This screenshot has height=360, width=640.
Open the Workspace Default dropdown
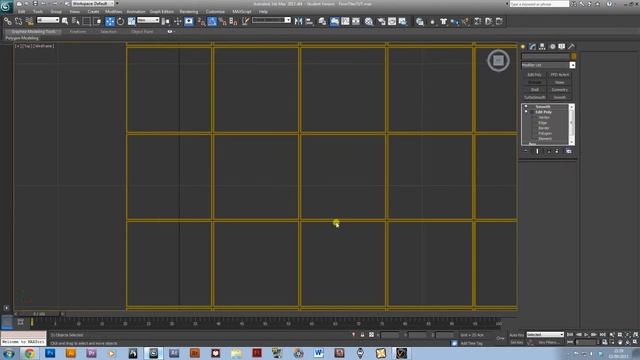coord(93,4)
